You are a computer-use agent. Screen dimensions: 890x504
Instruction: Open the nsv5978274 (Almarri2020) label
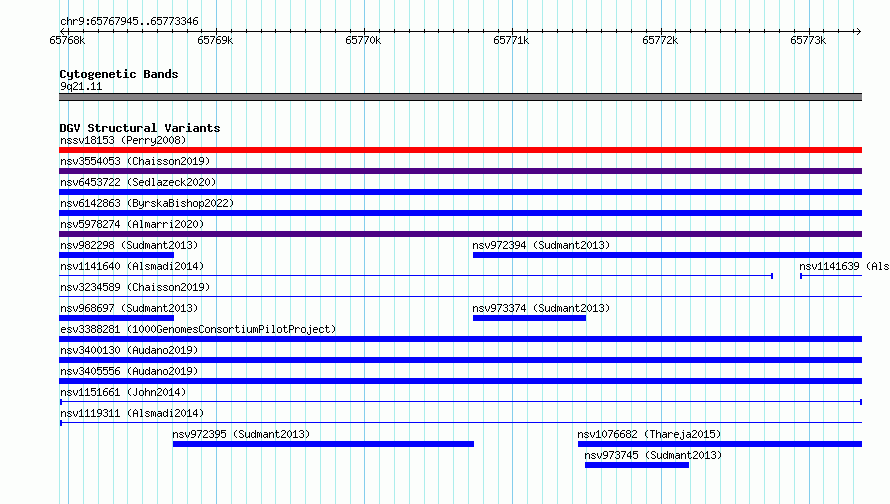click(x=132, y=224)
